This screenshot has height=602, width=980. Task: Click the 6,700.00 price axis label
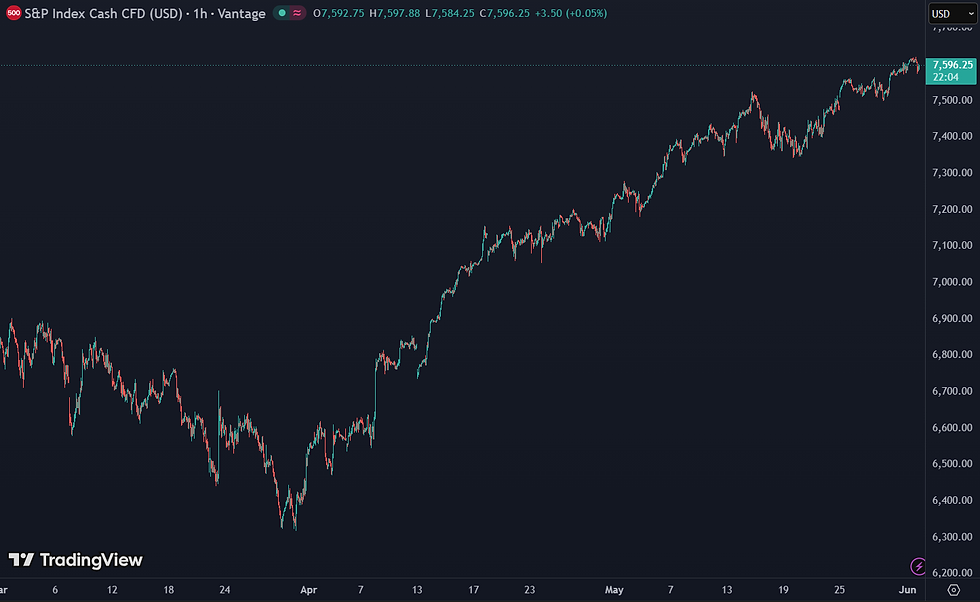click(952, 391)
